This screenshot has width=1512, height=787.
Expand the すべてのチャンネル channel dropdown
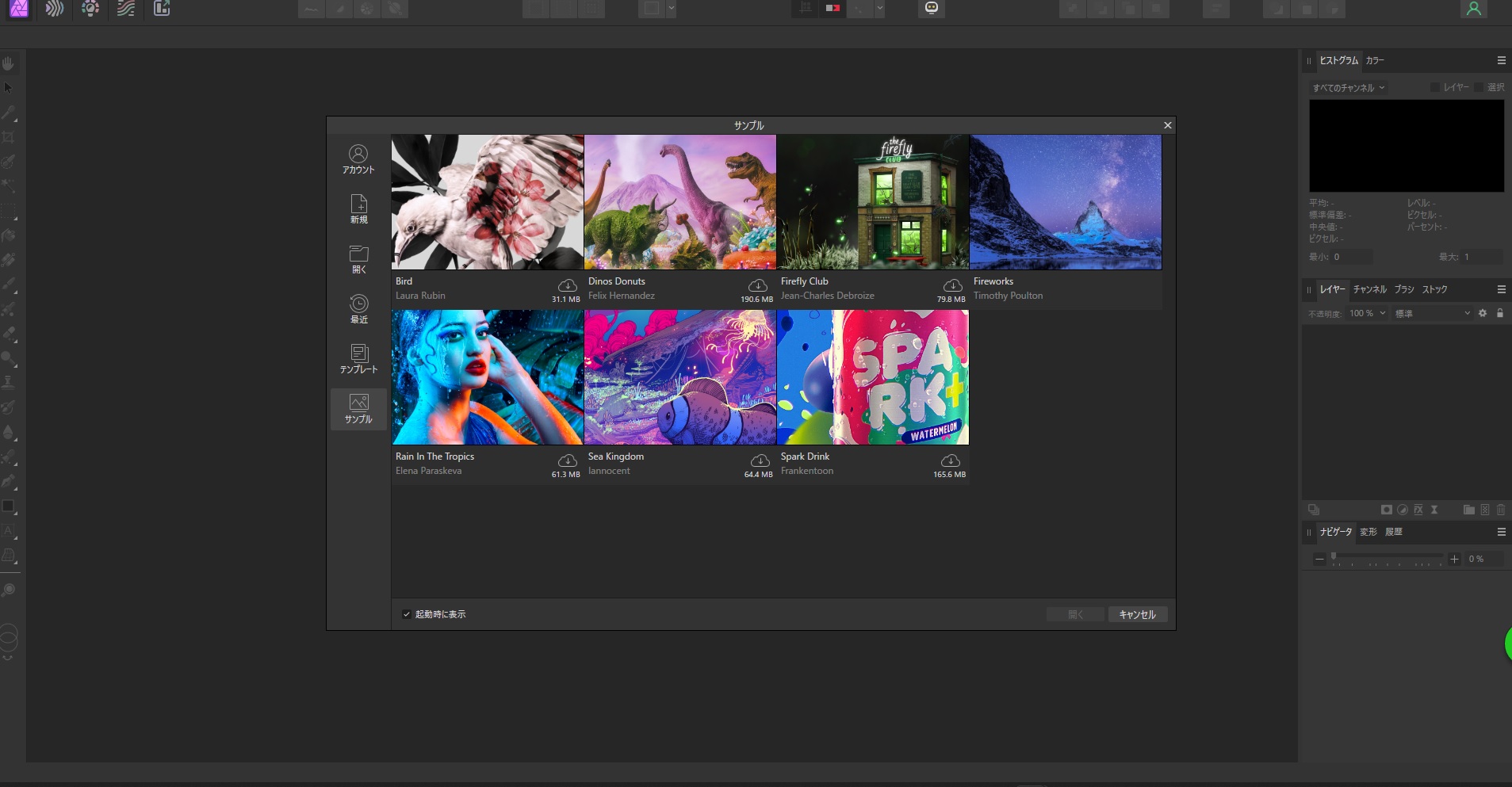[1348, 88]
